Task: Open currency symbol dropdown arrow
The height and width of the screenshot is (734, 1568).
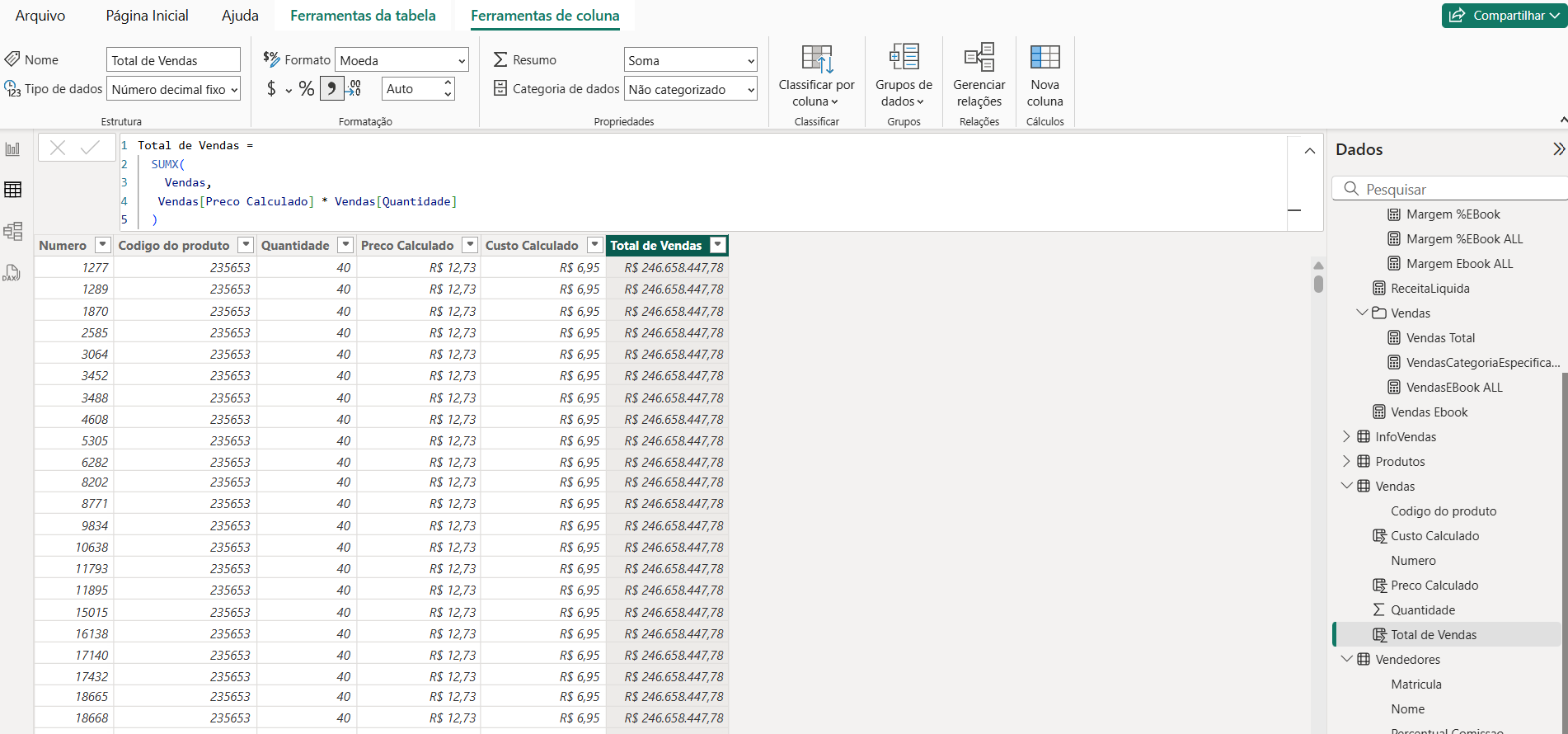Action: coord(289,90)
